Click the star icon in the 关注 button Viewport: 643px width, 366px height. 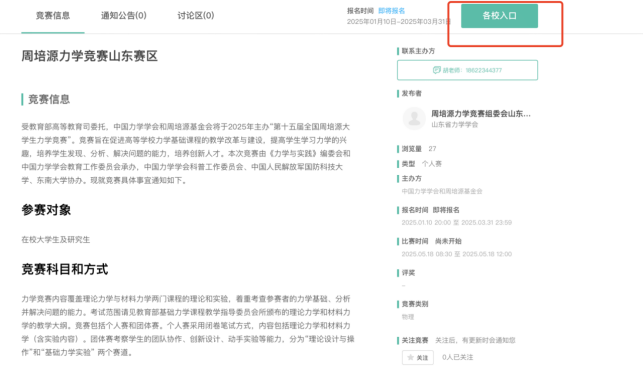(410, 357)
